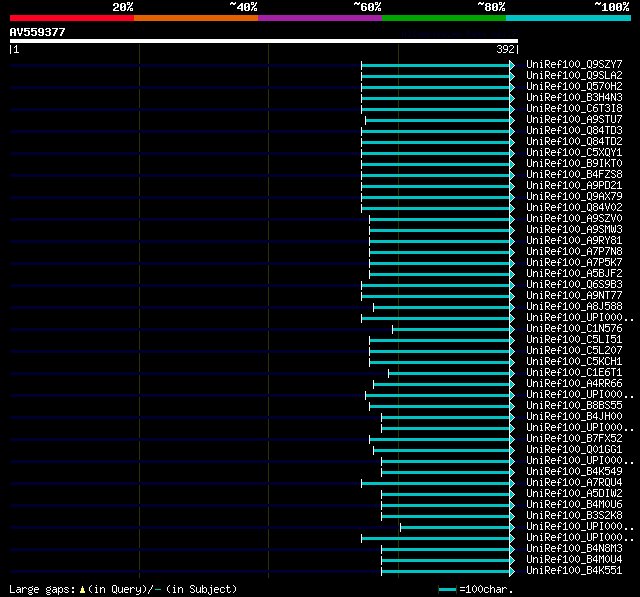Select the UniRef100_B4K551 label
Screen dimensions: 640x597
coord(574,571)
